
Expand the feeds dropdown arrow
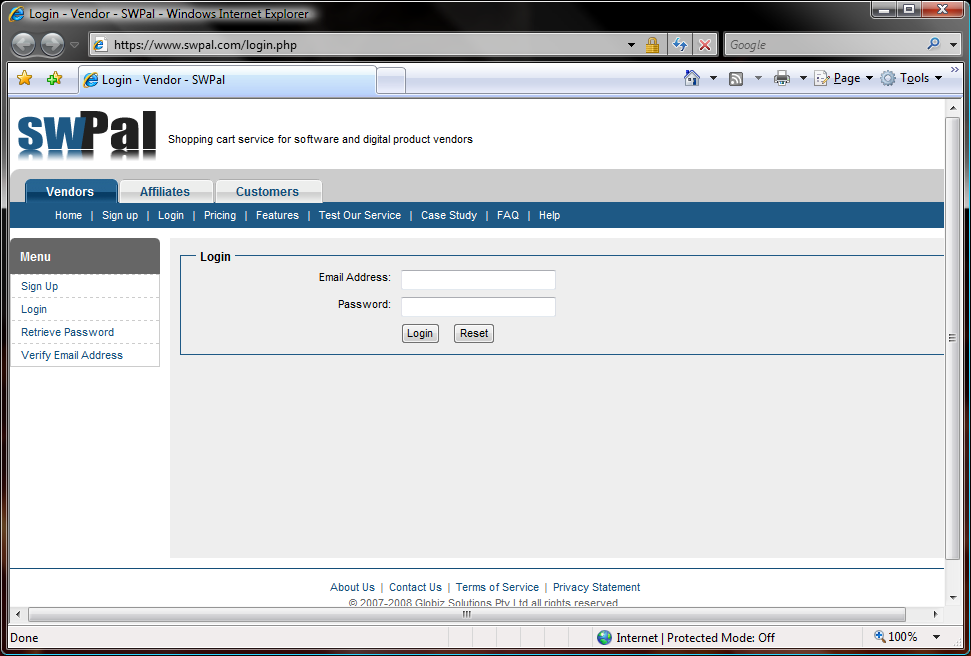coord(758,78)
